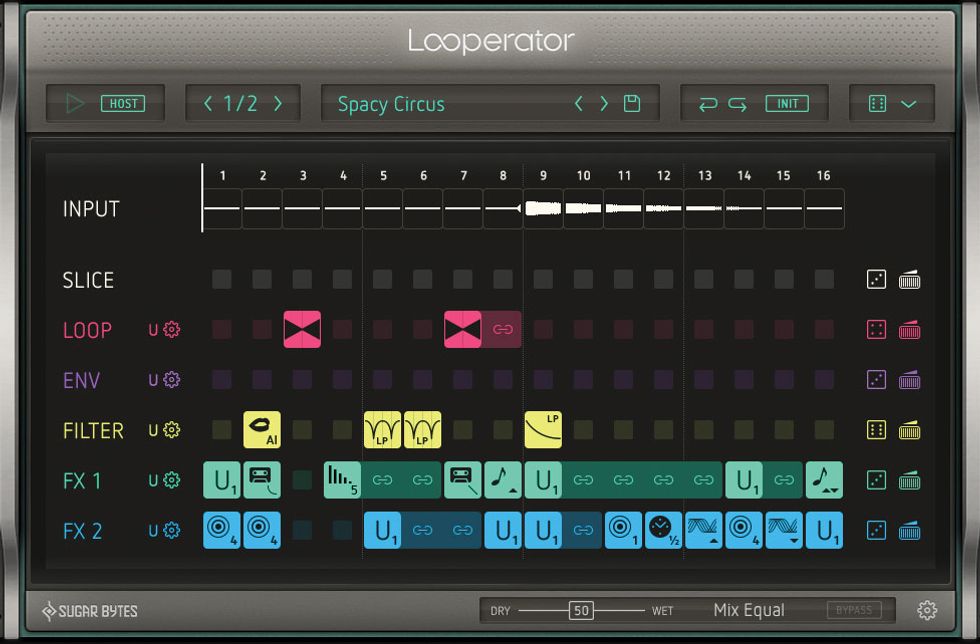Toggle the U button on FX 1 row
Screen dimensions: 980x644
coord(153,480)
